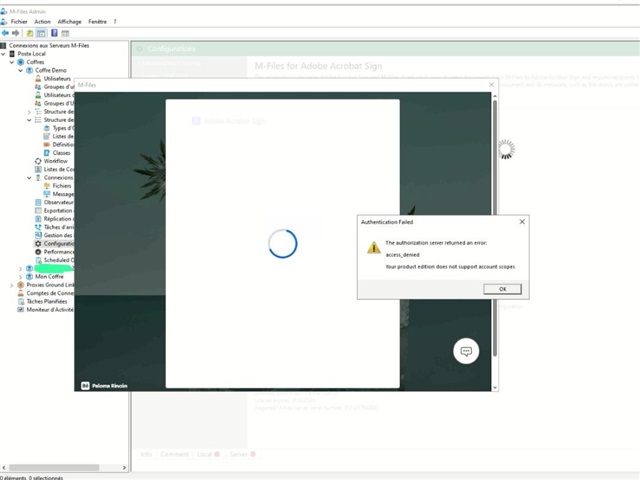
Task: Click the show/hide action pane toolbar icon
Action: 65,33
